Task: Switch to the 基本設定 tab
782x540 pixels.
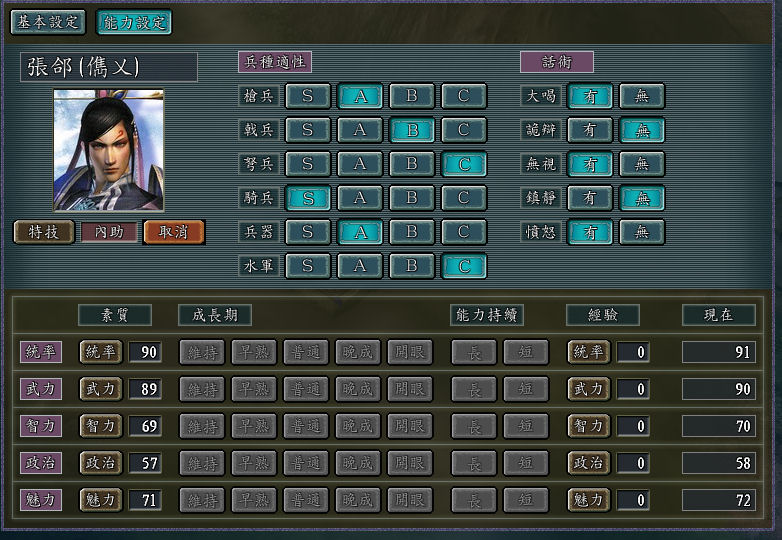Action: tap(48, 22)
